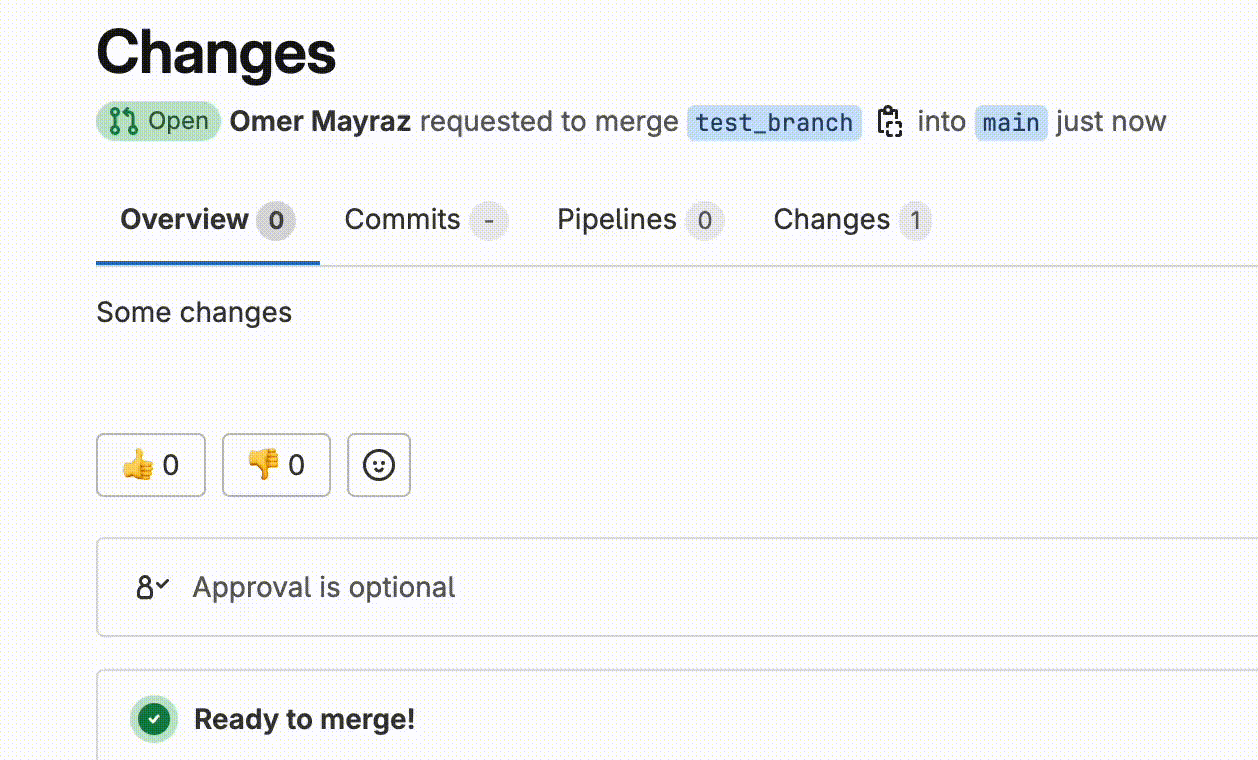Open Omer Mayraz's profile
This screenshot has height=760, width=1258.
pos(320,121)
